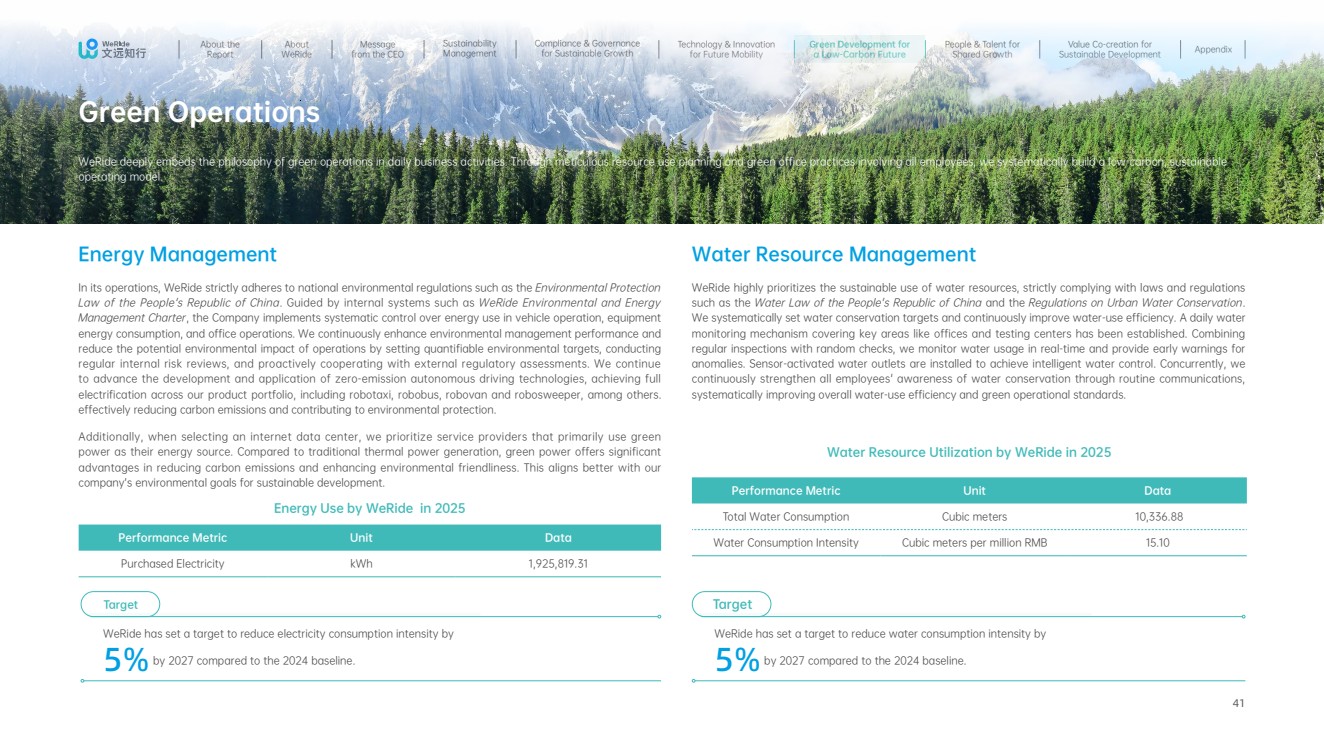Open the About the Report section

220,49
